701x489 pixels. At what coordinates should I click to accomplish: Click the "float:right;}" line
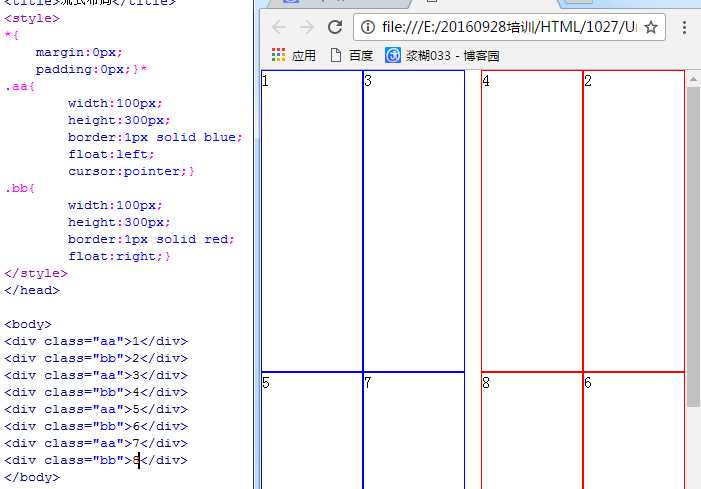pos(119,256)
